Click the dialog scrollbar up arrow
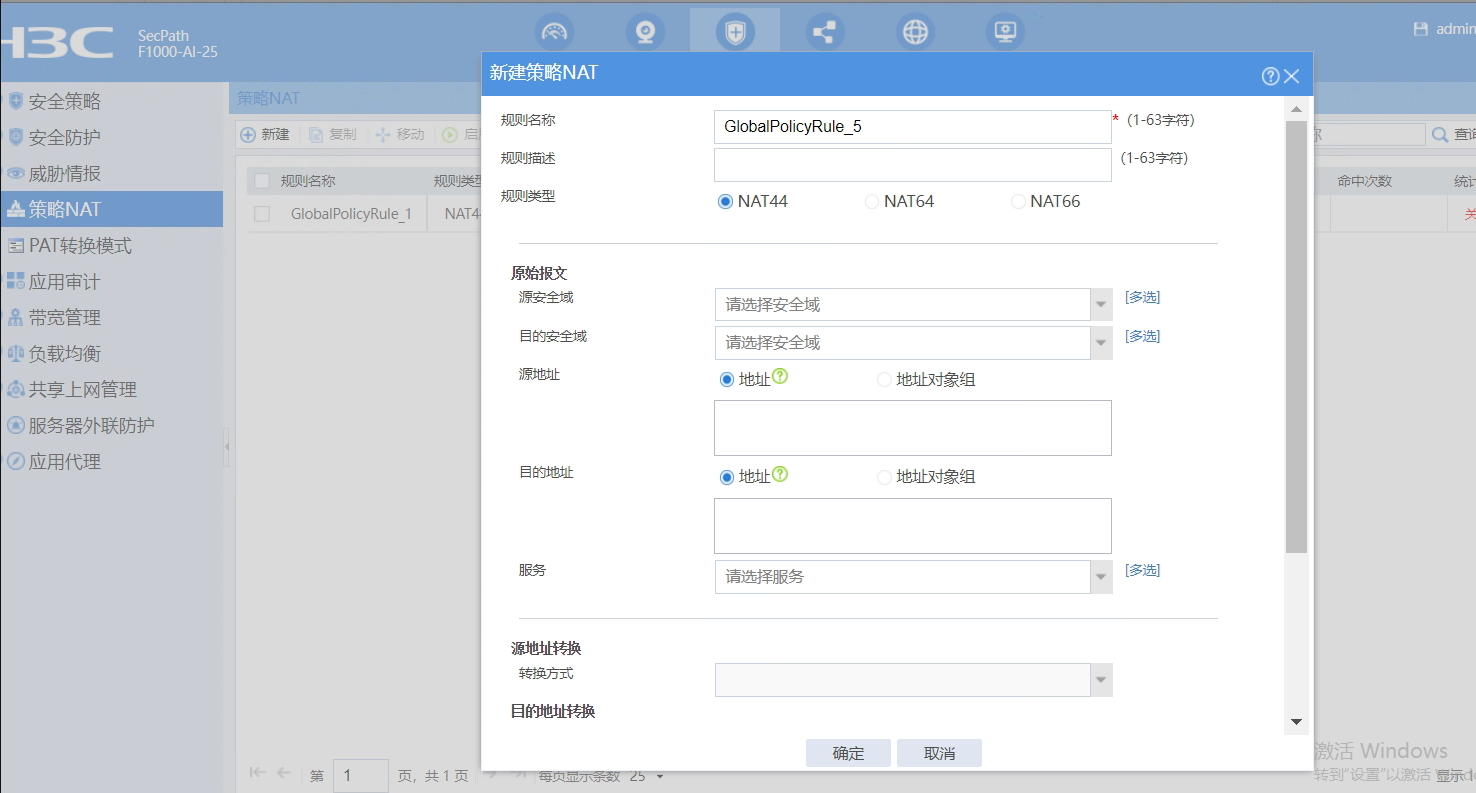 (x=1296, y=109)
